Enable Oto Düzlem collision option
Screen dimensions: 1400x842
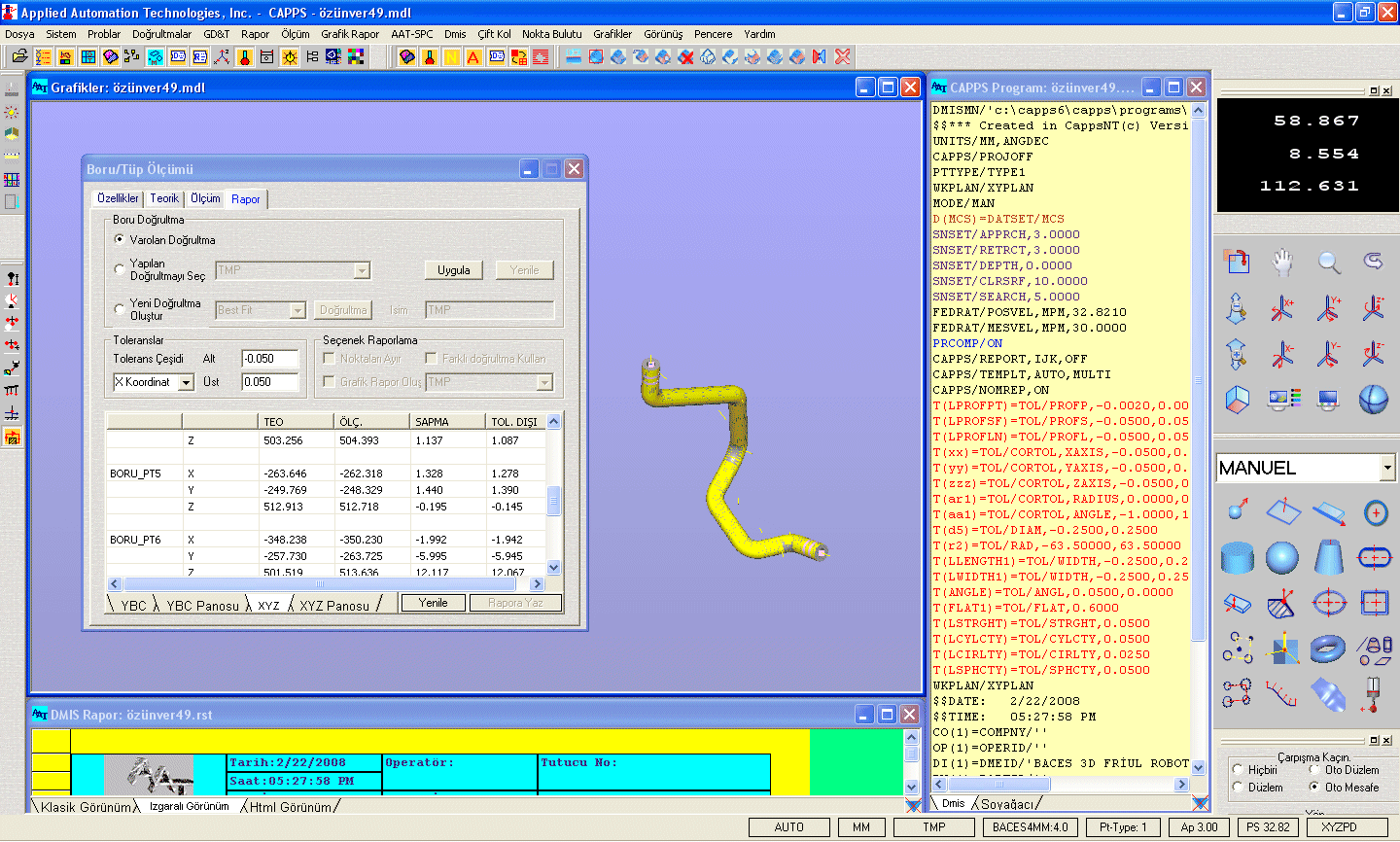click(1313, 770)
